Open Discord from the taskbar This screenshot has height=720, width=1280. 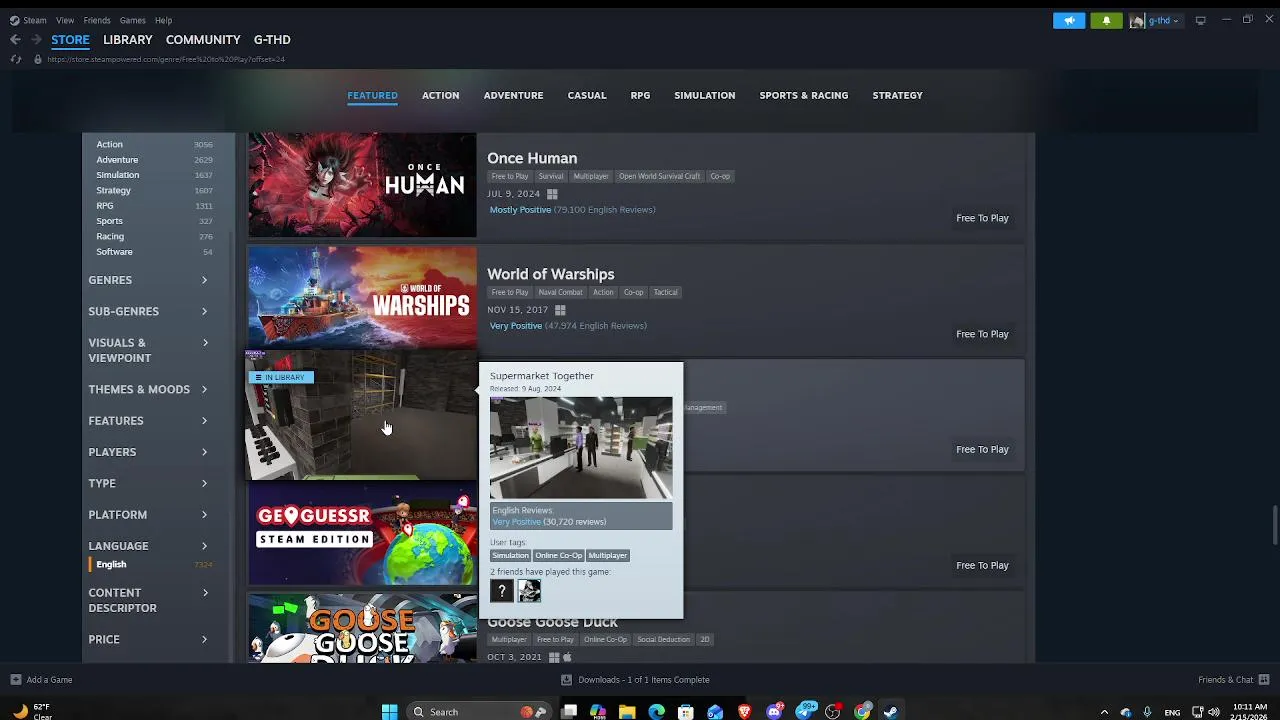[x=774, y=712]
